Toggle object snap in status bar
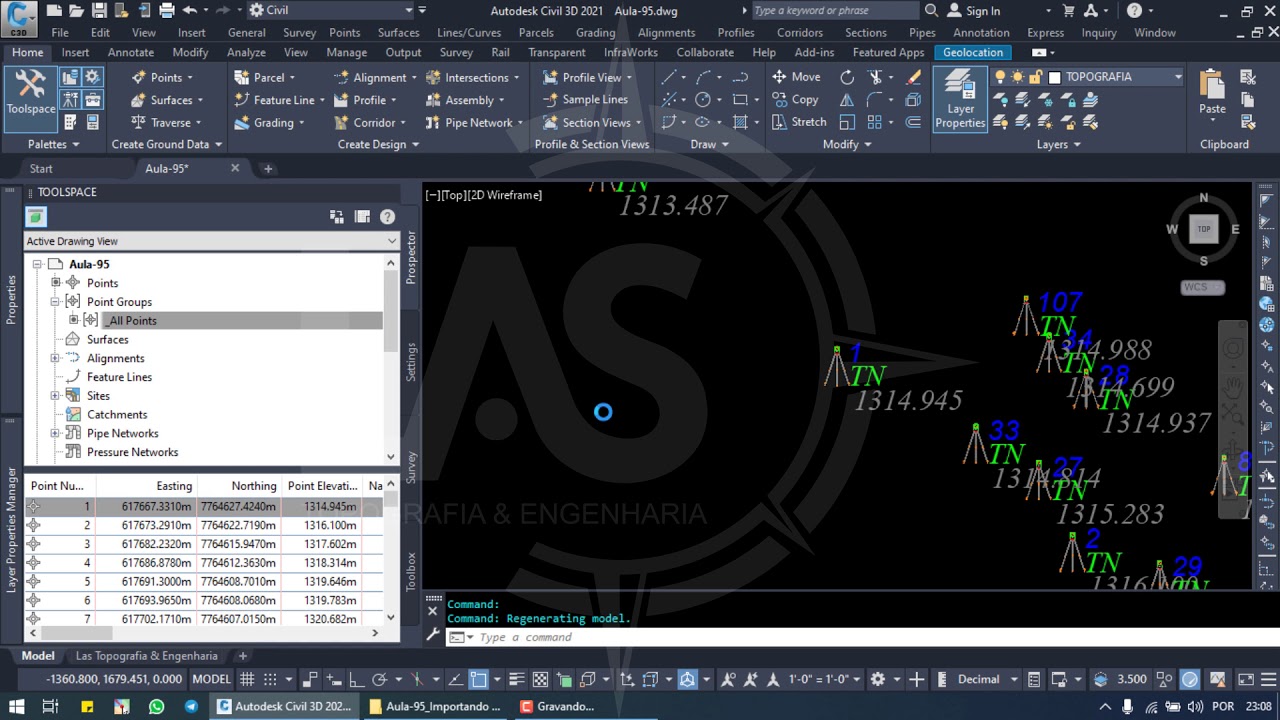 (x=478, y=679)
